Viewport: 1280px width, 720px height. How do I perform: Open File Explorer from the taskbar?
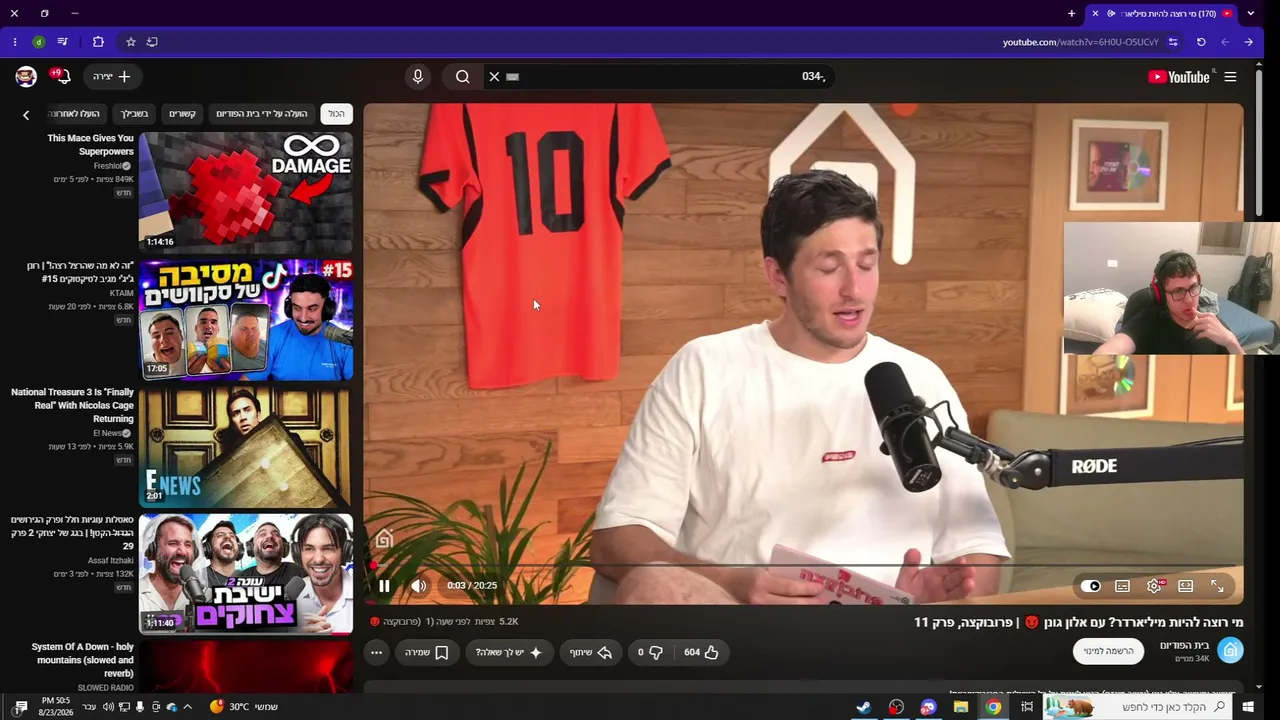[961, 707]
